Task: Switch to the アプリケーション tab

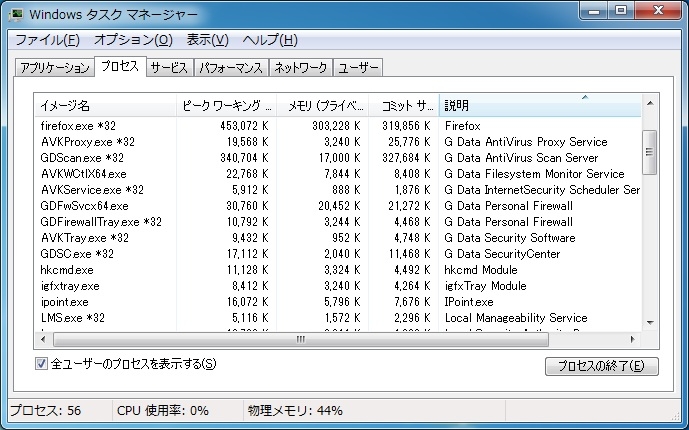Action: (55, 68)
